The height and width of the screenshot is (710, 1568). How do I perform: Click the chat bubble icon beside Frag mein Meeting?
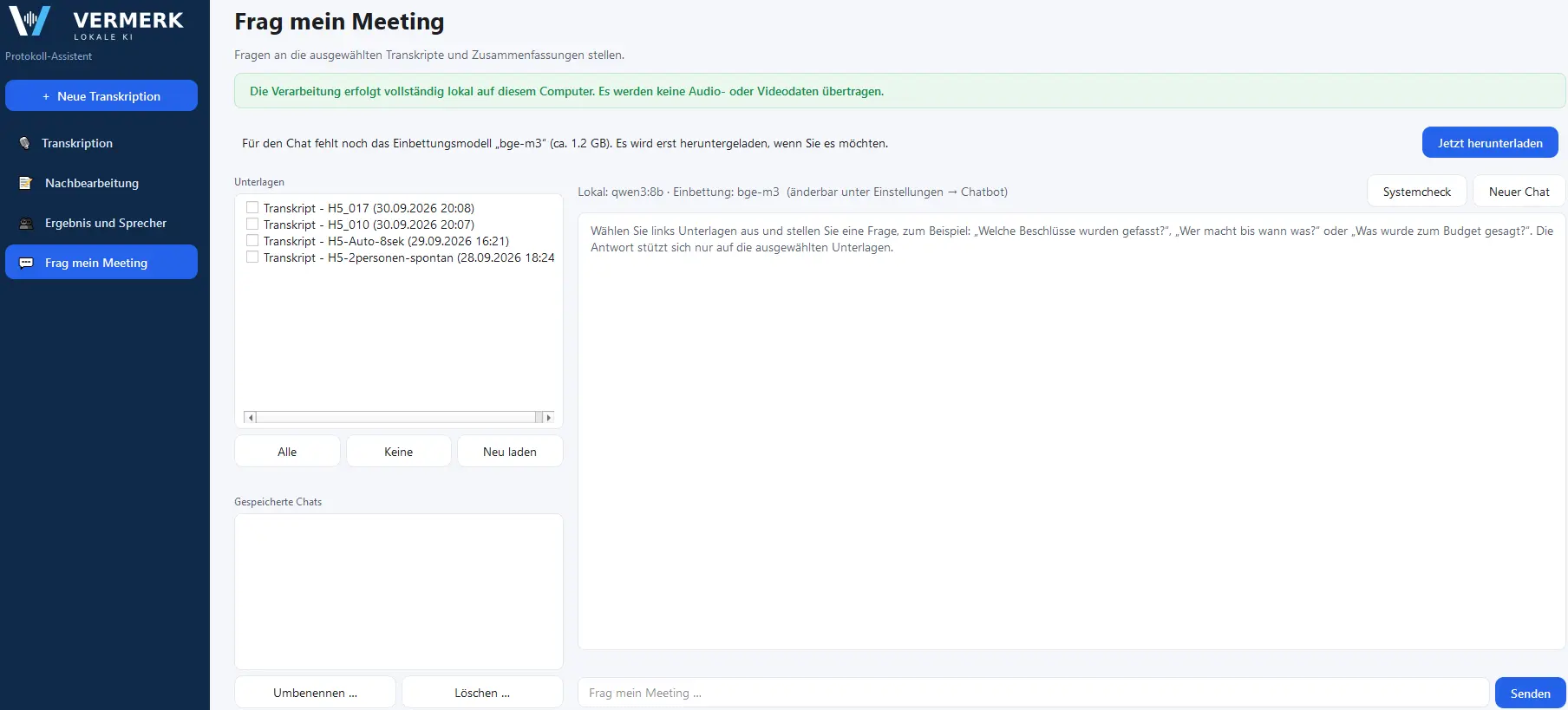[26, 263]
